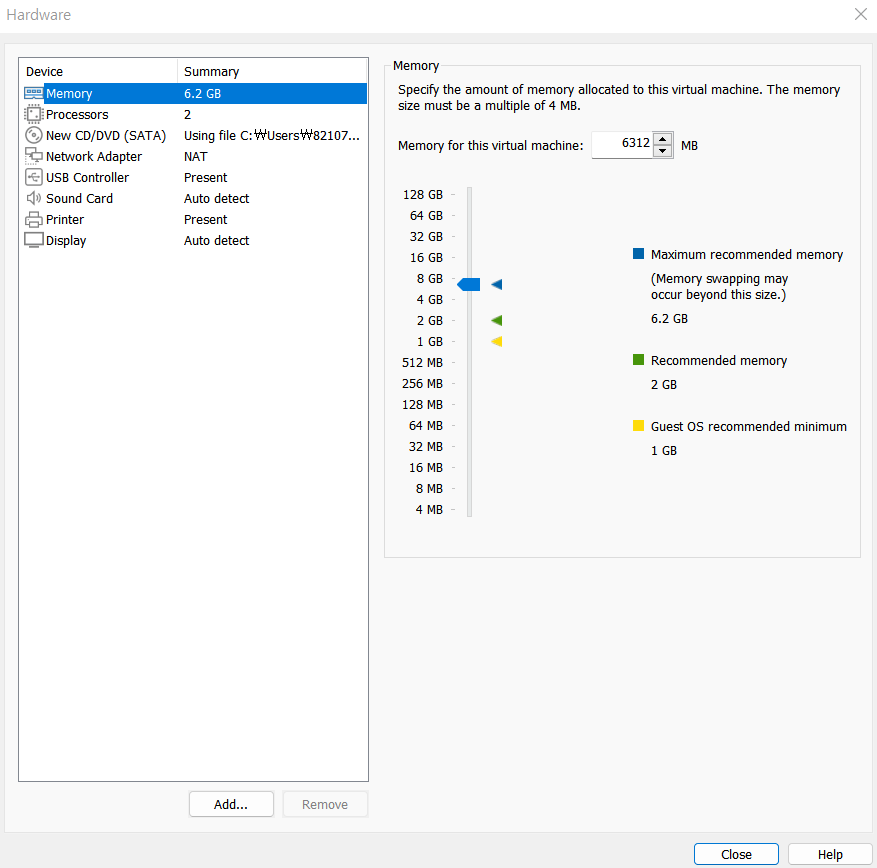Select the Processors row label
This screenshot has height=868, width=877.
(x=77, y=115)
